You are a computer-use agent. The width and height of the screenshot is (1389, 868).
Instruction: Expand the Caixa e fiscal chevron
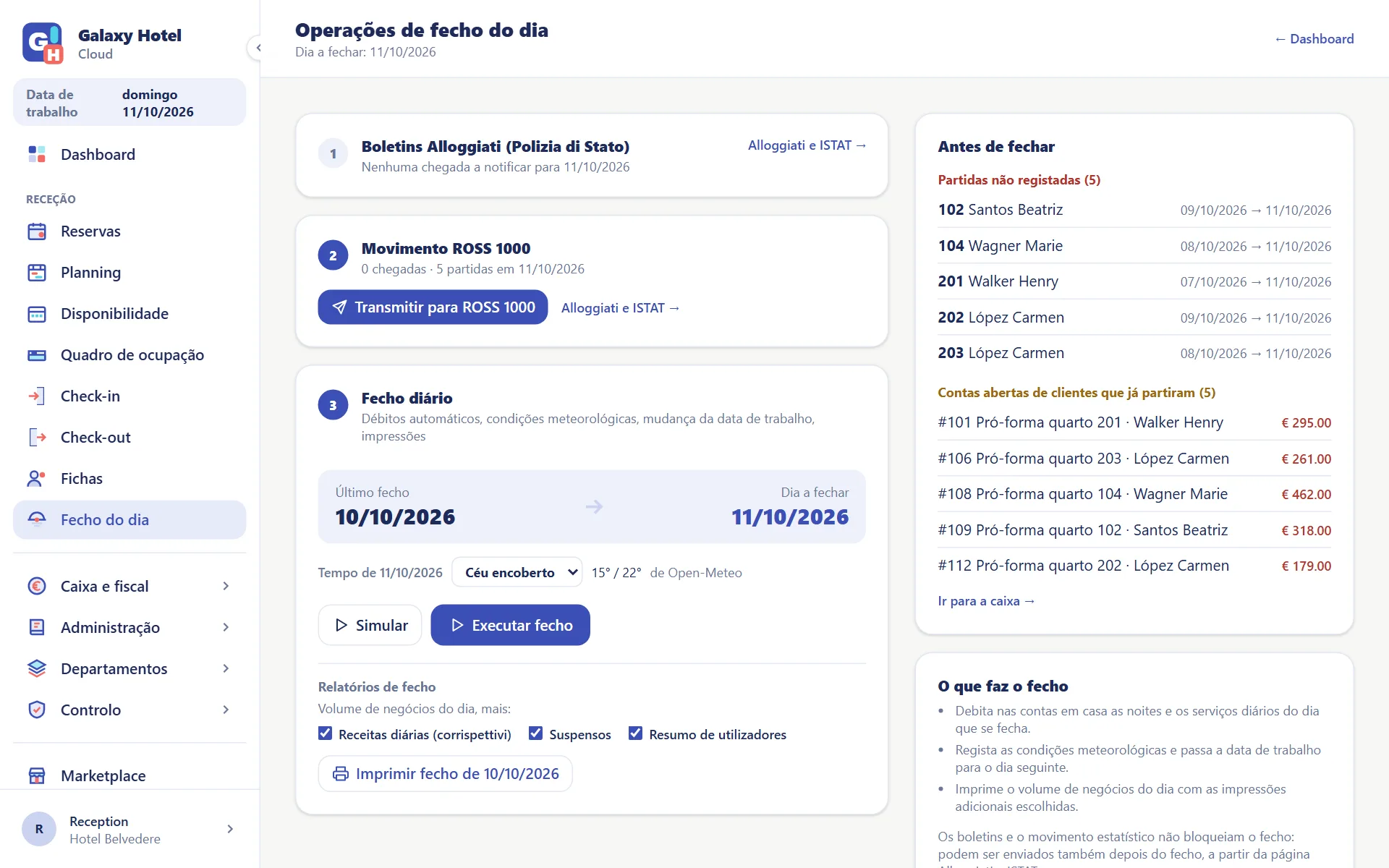tap(226, 586)
